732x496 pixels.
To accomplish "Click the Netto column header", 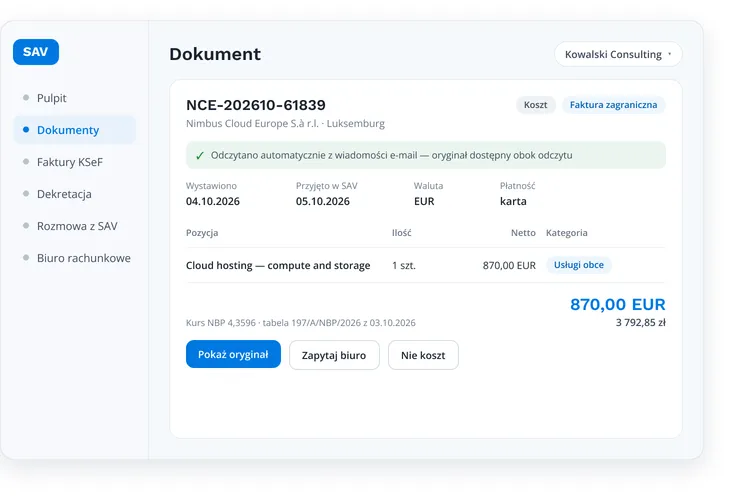I will click(523, 233).
